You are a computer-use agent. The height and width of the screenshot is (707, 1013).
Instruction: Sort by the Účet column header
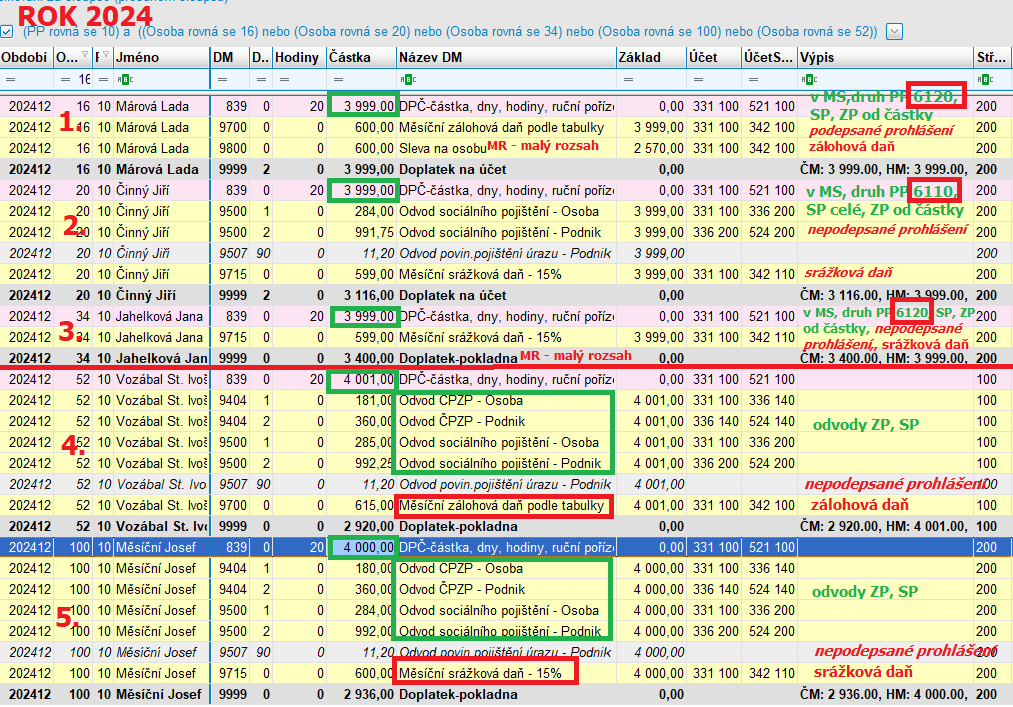click(x=714, y=57)
